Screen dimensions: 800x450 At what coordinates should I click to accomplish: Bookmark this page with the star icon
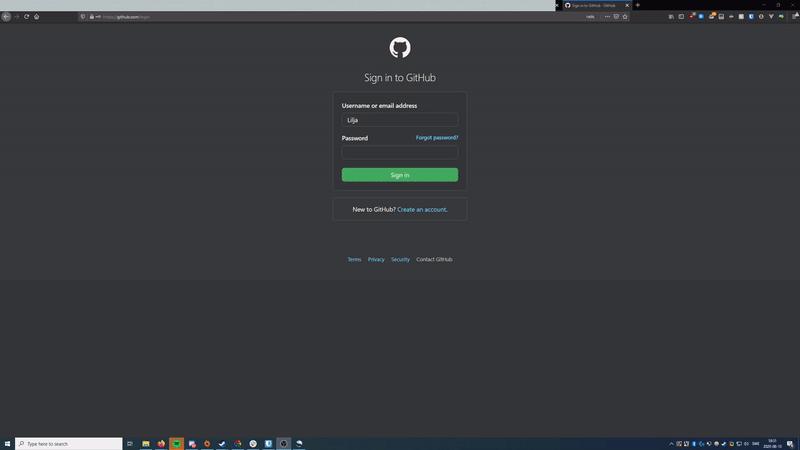(x=625, y=17)
